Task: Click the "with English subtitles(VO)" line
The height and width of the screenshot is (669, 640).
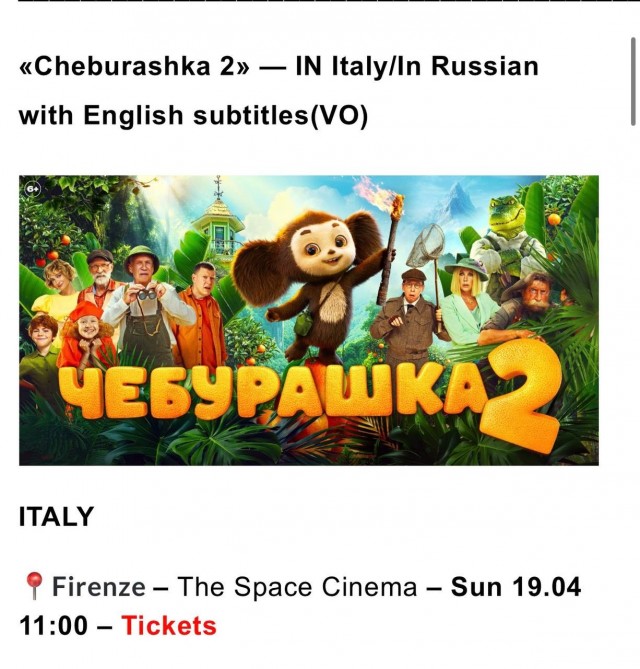Action: (193, 116)
